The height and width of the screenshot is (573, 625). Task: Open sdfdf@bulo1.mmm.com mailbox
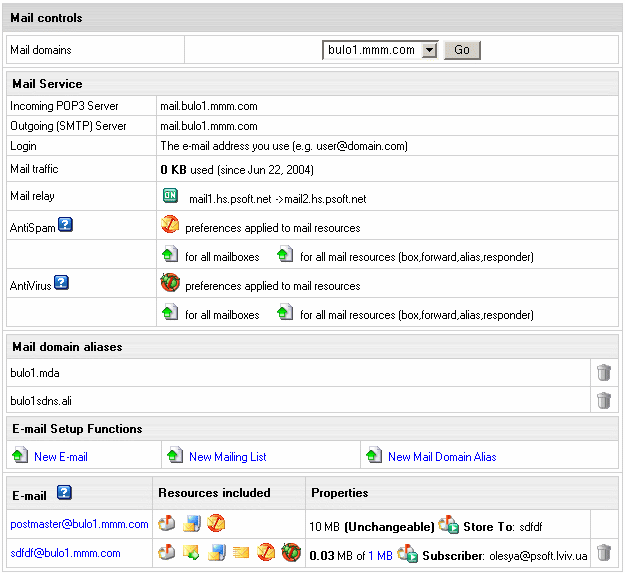[x=65, y=553]
